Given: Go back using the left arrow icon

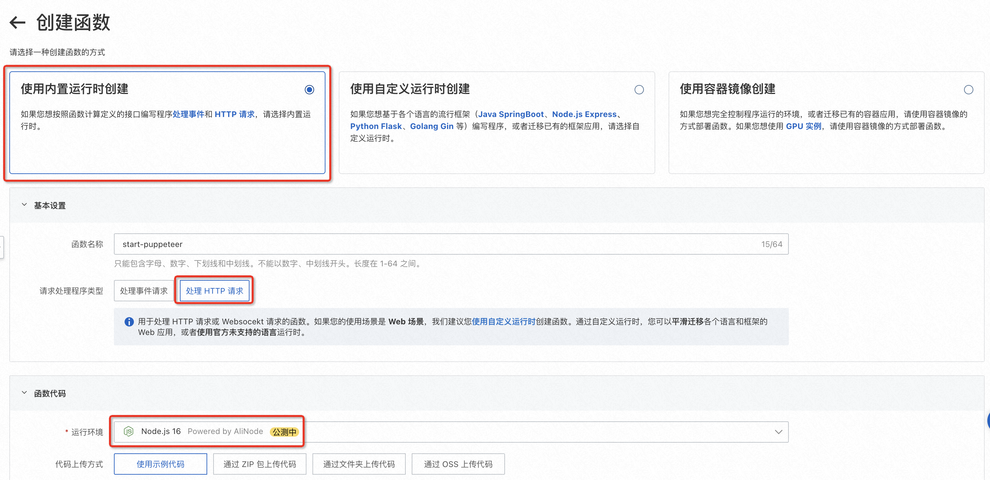Looking at the screenshot, I should click(17, 23).
